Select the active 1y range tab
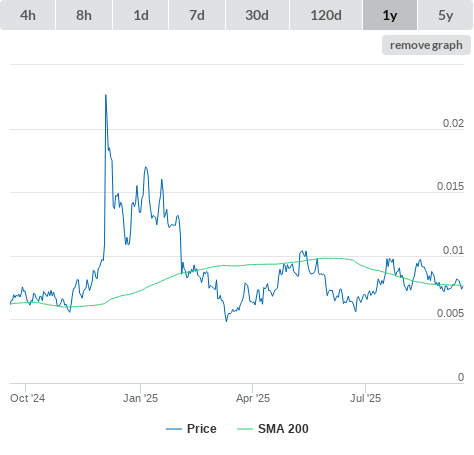The image size is (474, 455). 390,15
